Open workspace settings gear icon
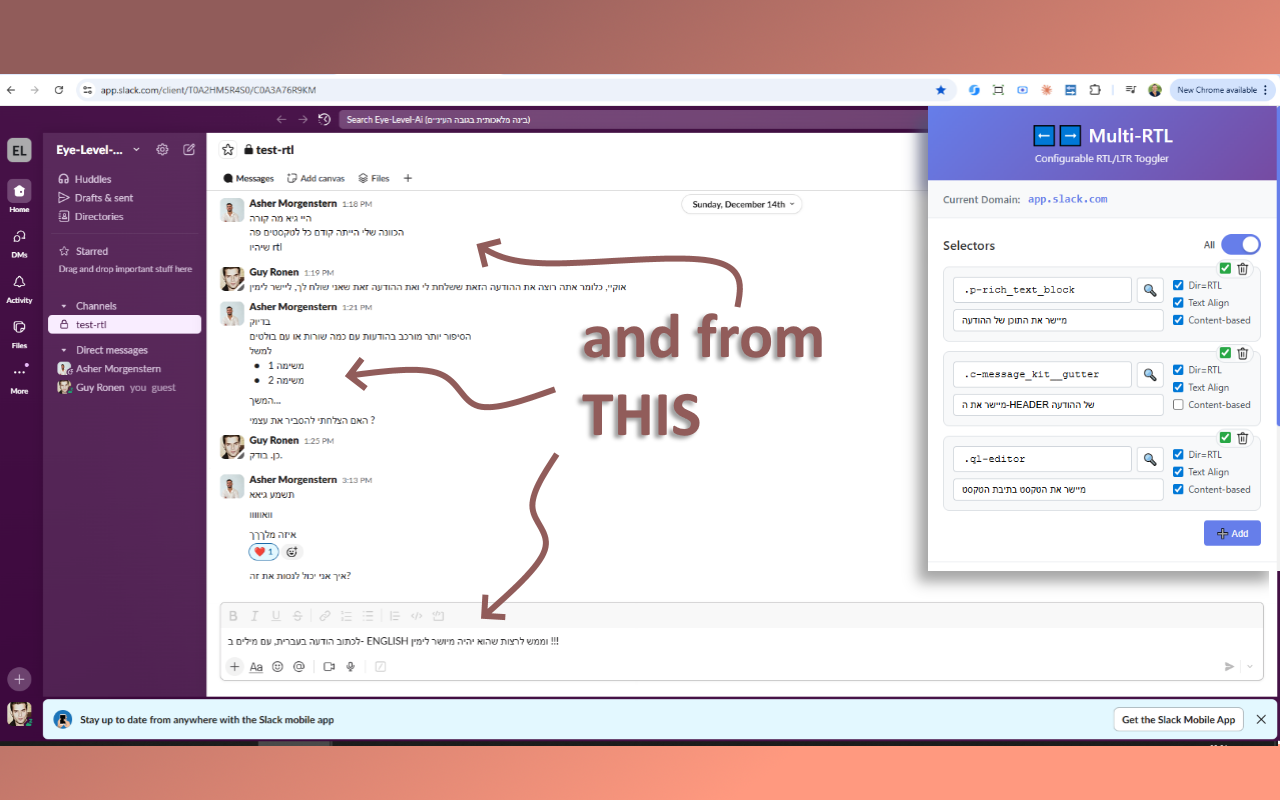 coord(162,150)
